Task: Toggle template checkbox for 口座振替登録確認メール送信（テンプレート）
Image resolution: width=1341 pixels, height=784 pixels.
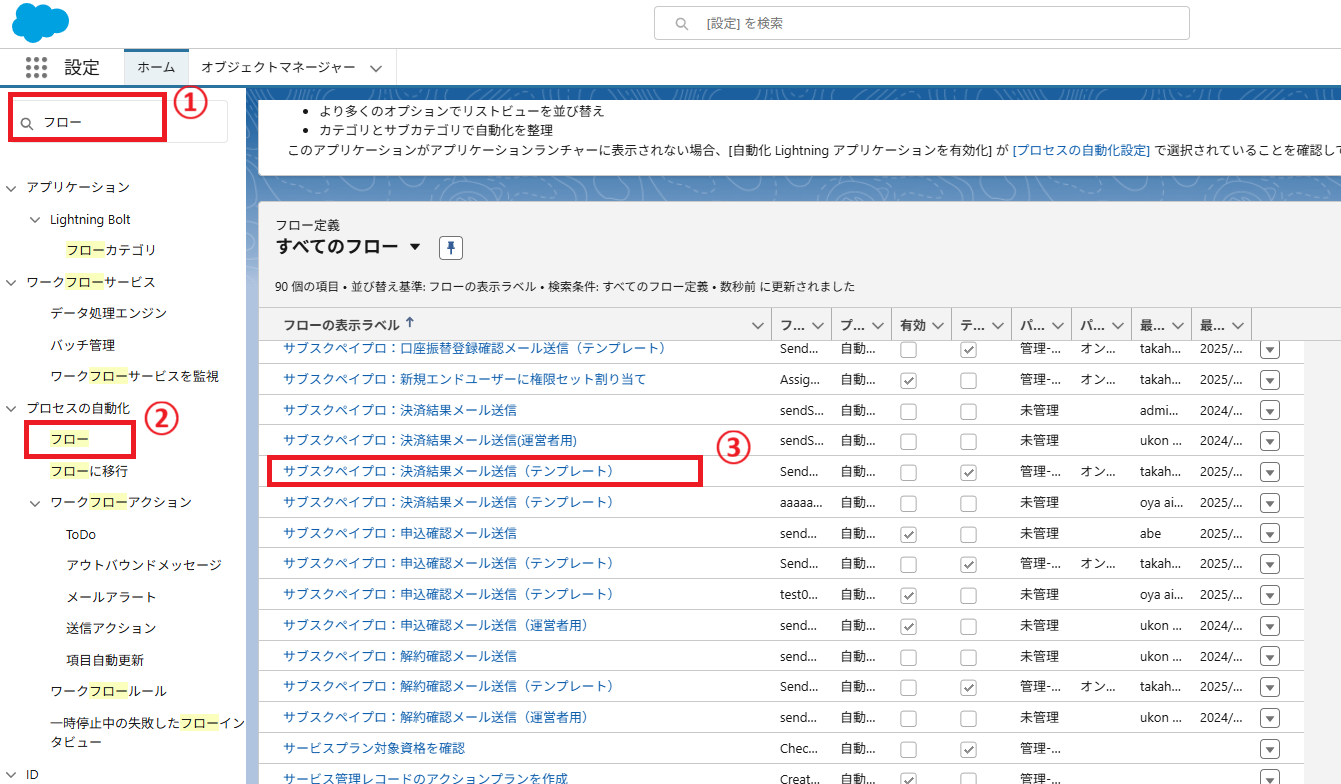Action: (x=968, y=349)
